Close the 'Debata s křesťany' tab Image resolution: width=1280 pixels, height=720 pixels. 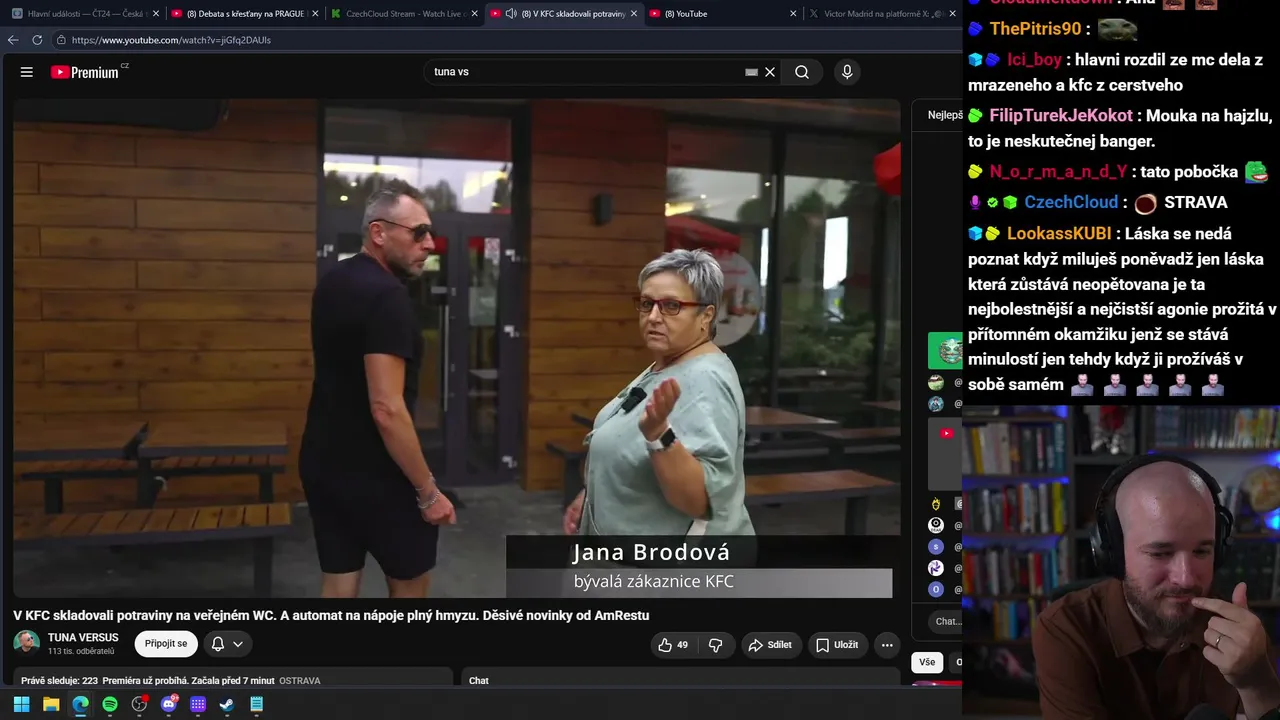coord(315,14)
